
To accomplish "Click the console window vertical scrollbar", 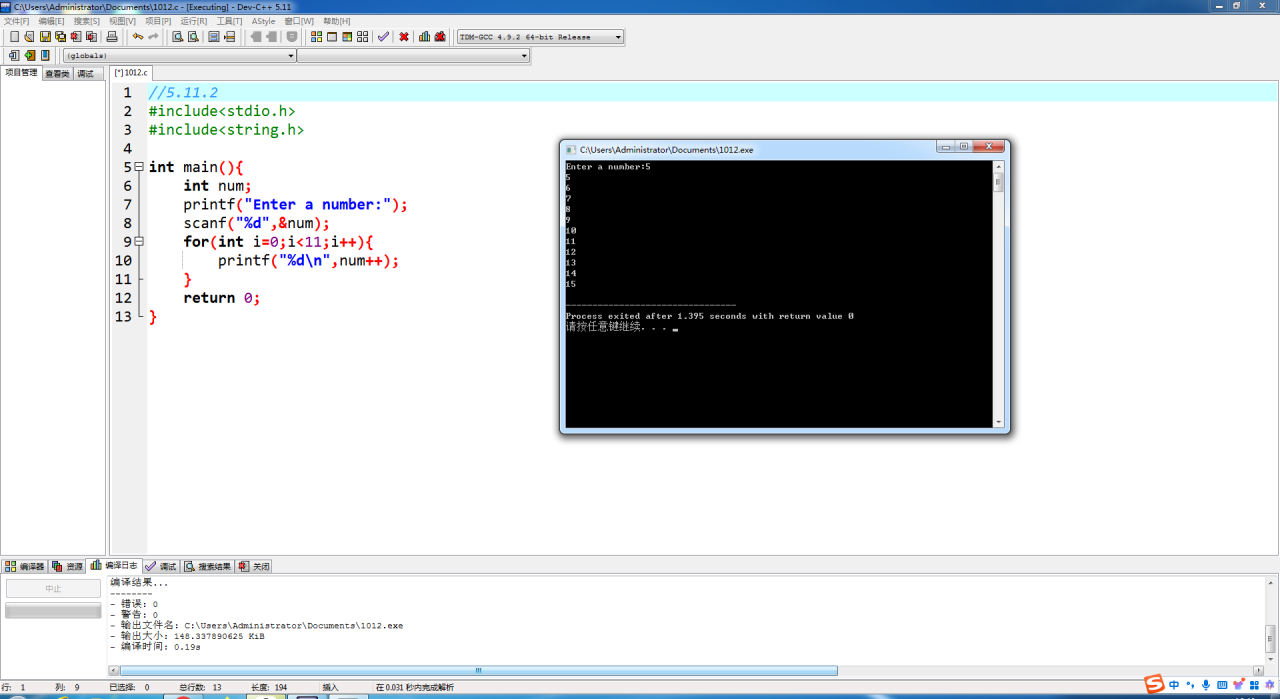I will [x=998, y=295].
